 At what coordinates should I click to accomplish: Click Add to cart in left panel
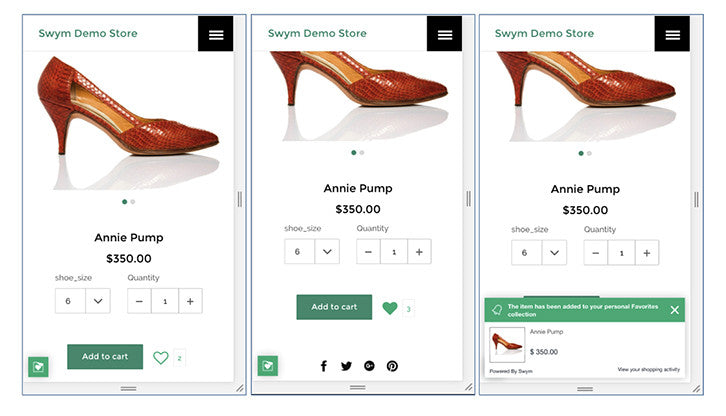(x=105, y=357)
